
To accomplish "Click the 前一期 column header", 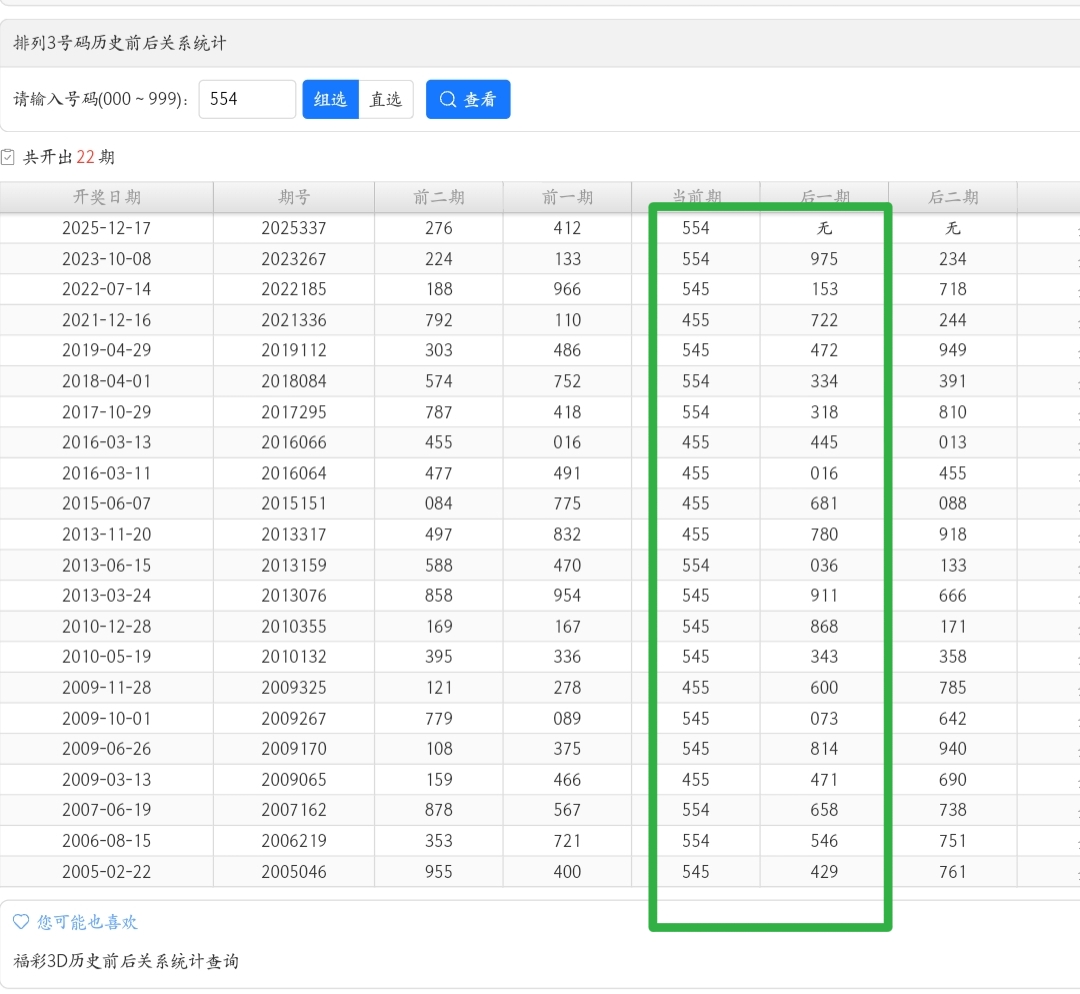I will point(567,197).
